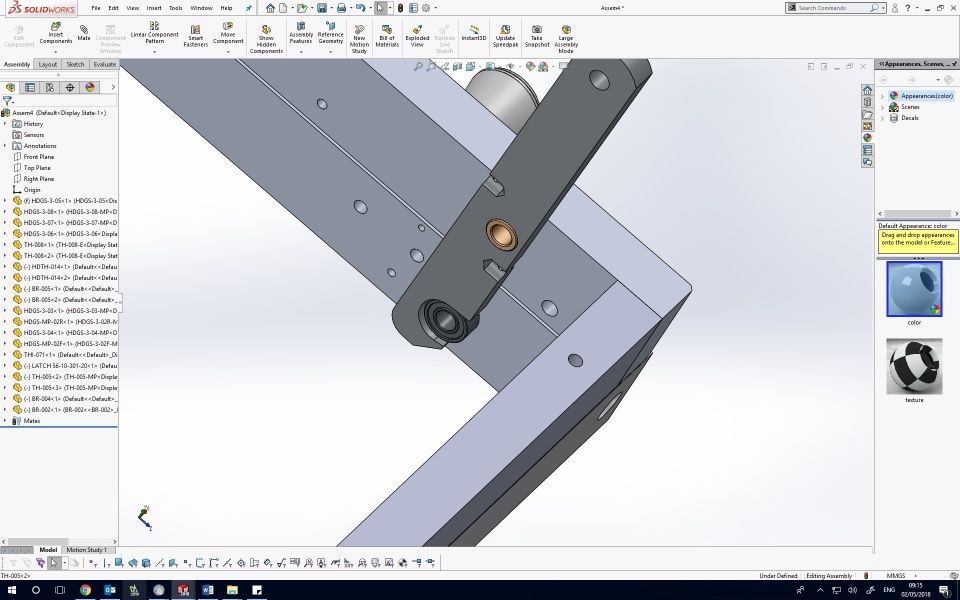Image resolution: width=960 pixels, height=600 pixels.
Task: Select Move Component tool
Action: pyautogui.click(x=228, y=34)
